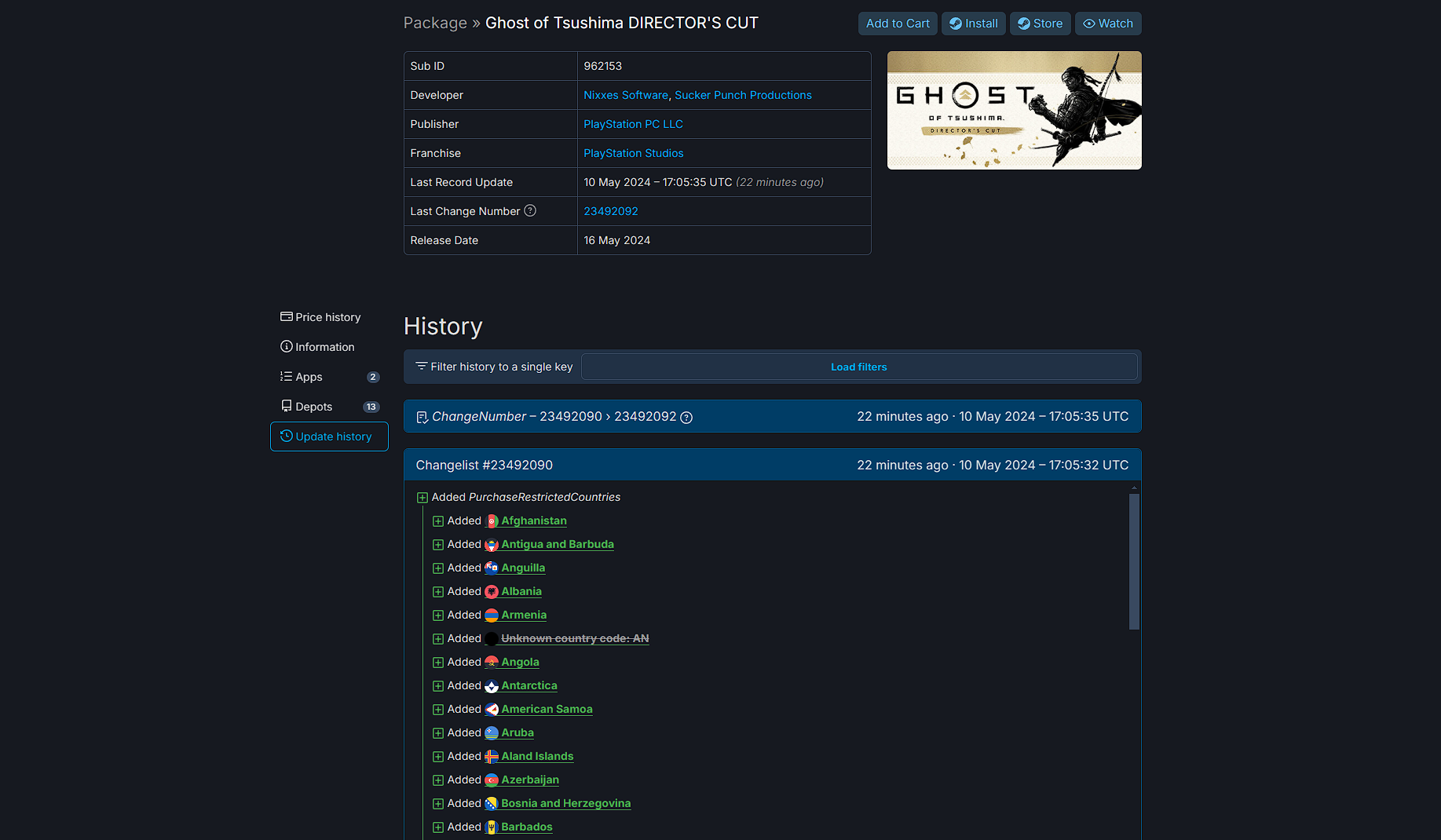Click the help icon after the ChangeNumber 23492092 entry
The image size is (1441, 840).
coord(686,418)
